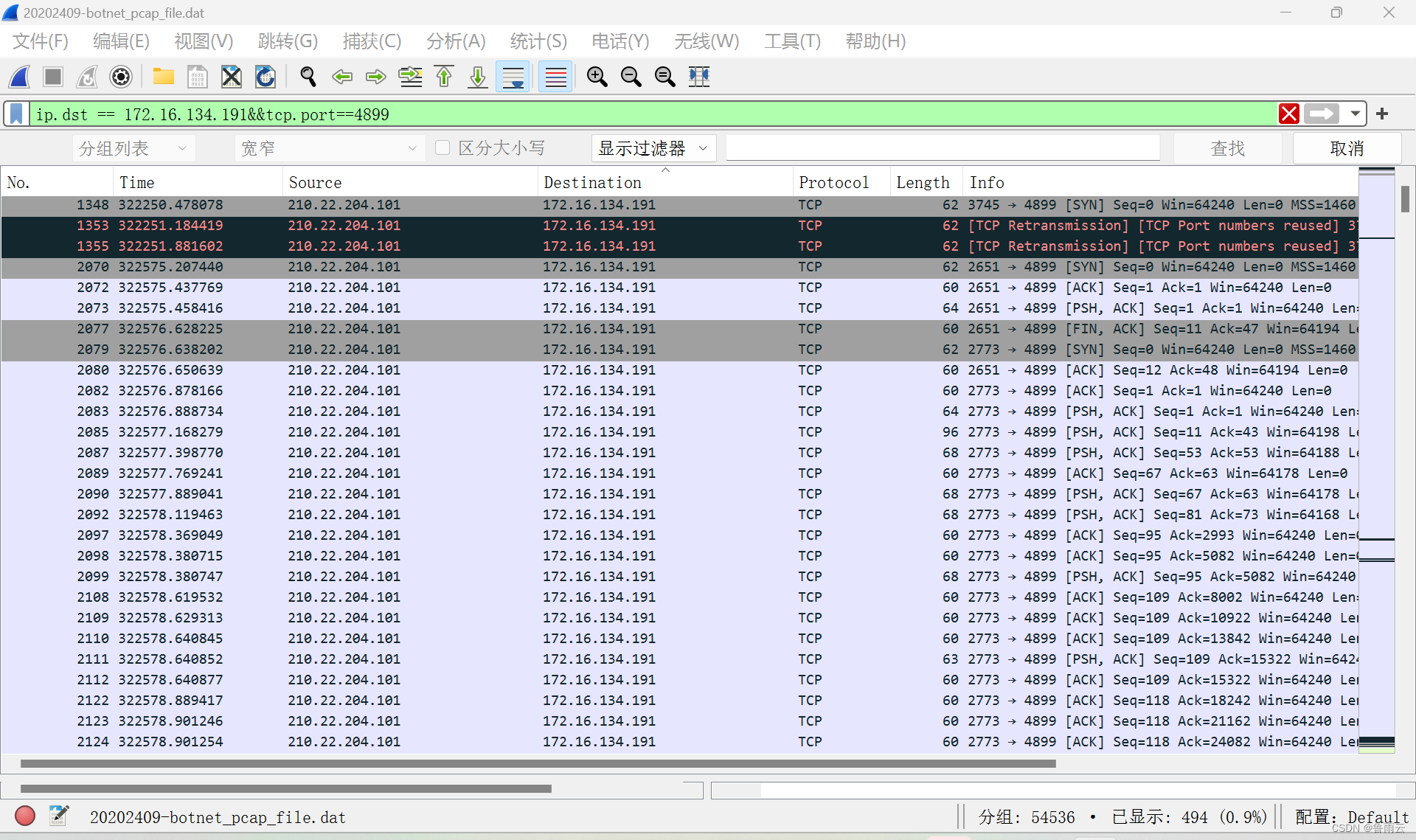This screenshot has height=840, width=1416.
Task: Click the packet list horizontal scrollbar
Action: (x=538, y=764)
